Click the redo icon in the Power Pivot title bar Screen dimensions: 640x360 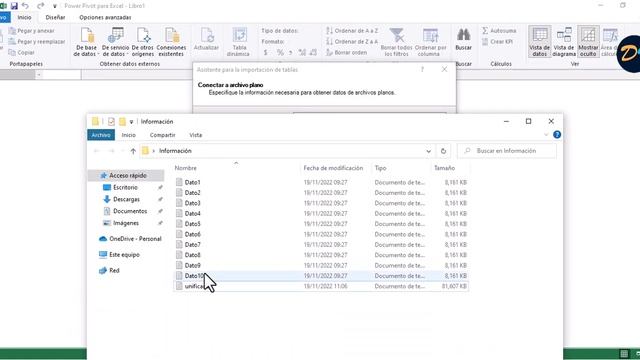[x=40, y=6]
